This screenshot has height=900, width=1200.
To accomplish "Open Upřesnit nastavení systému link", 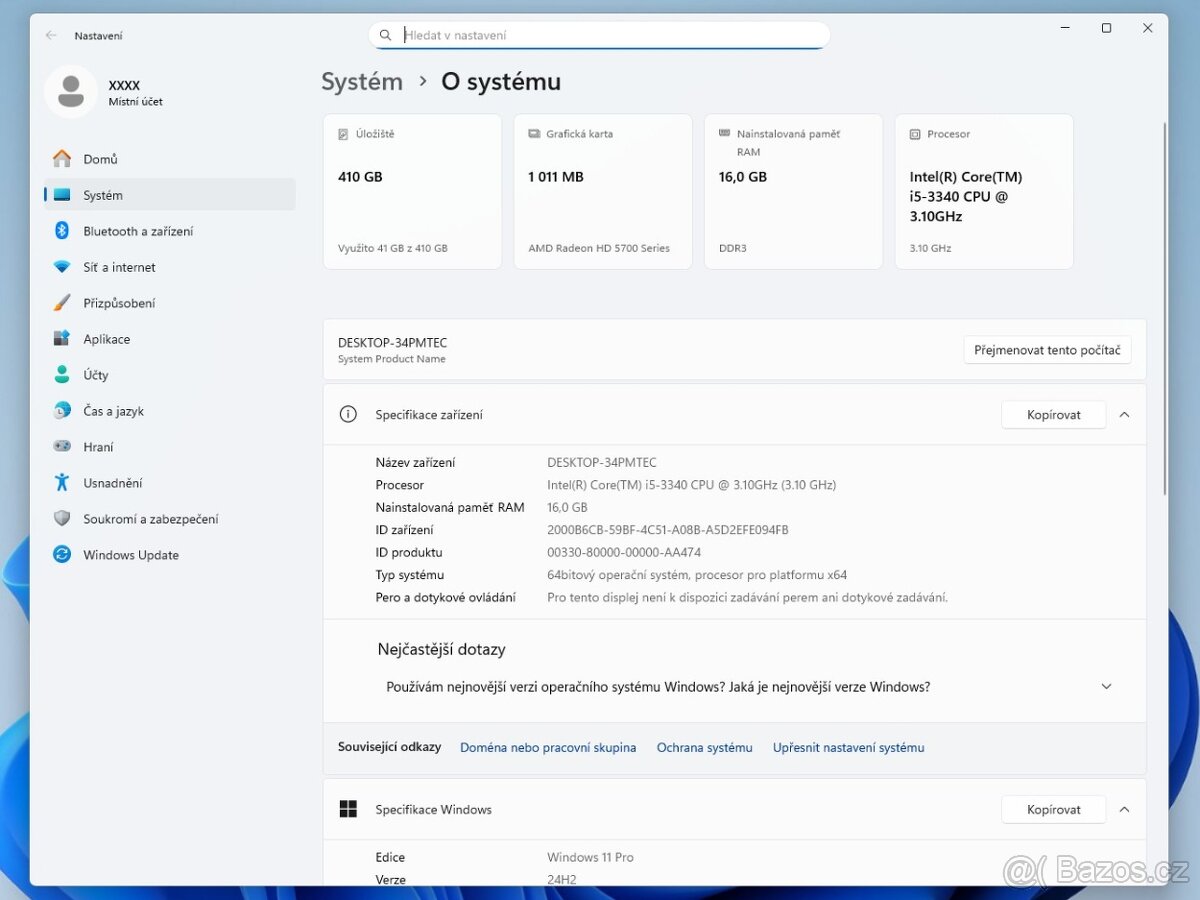I will pyautogui.click(x=848, y=747).
